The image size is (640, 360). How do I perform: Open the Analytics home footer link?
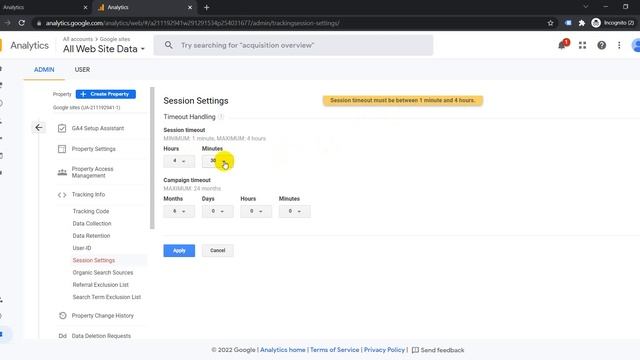point(283,350)
